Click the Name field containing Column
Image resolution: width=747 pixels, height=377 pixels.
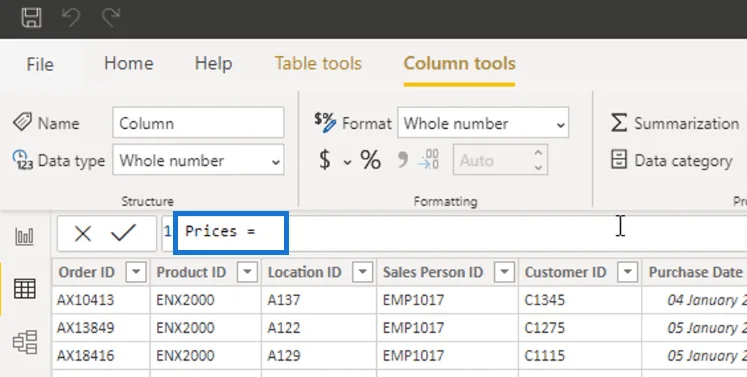198,123
